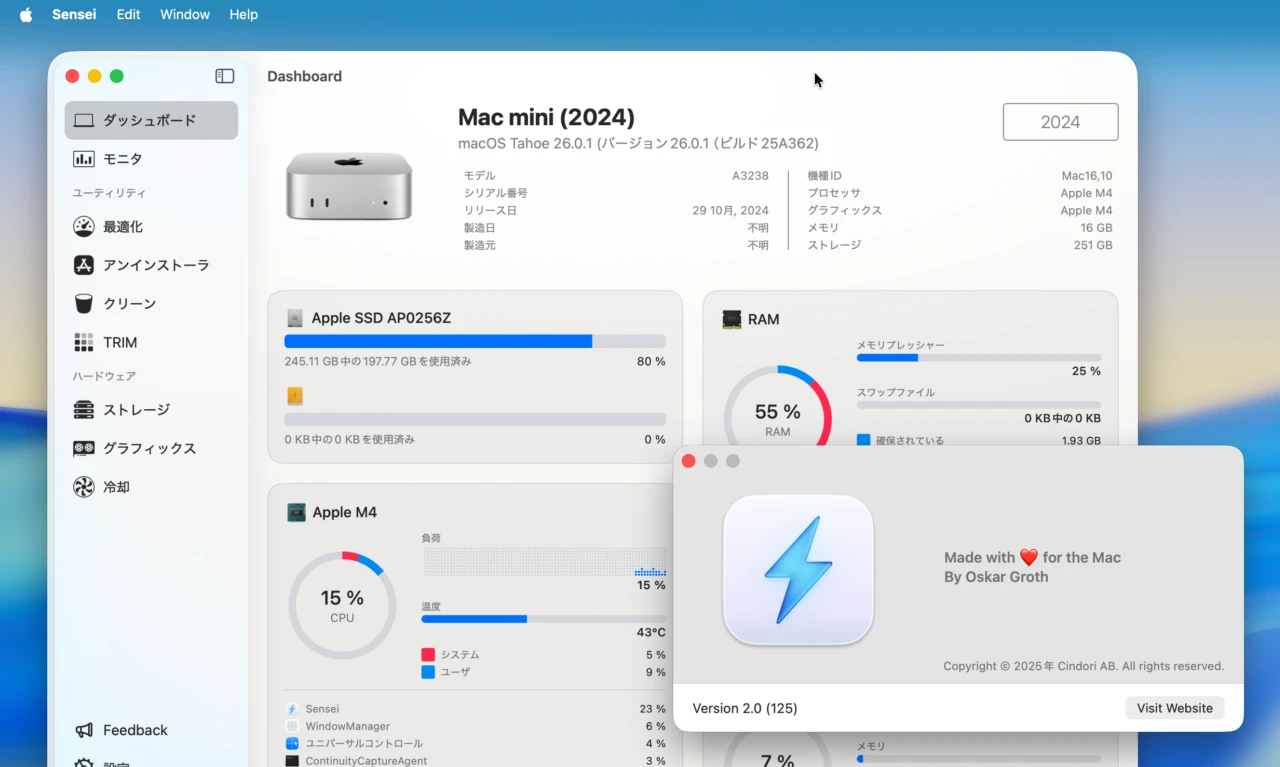Open the ストレージ storage section
This screenshot has height=767, width=1280.
click(x=136, y=410)
